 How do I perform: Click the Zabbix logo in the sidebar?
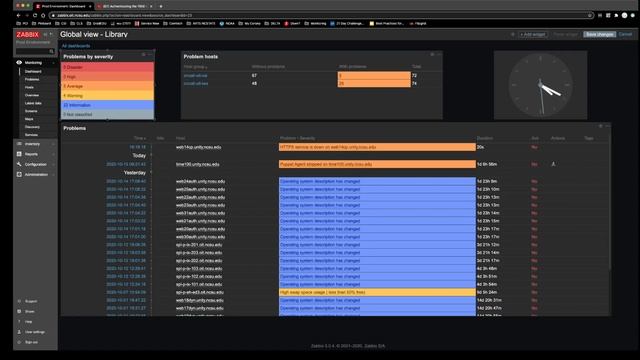[28, 35]
